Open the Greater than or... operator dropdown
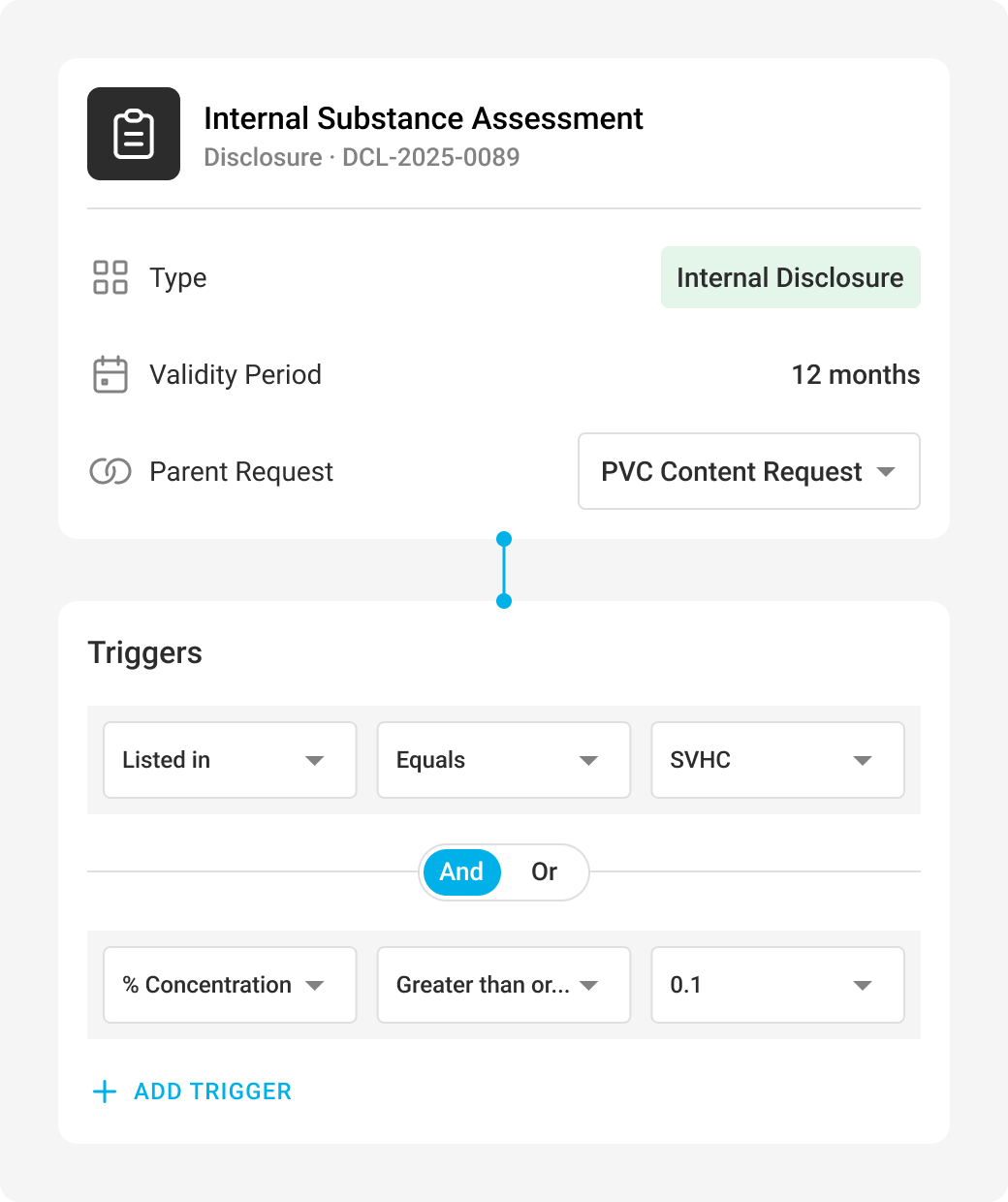This screenshot has width=1008, height=1202. tap(503, 985)
